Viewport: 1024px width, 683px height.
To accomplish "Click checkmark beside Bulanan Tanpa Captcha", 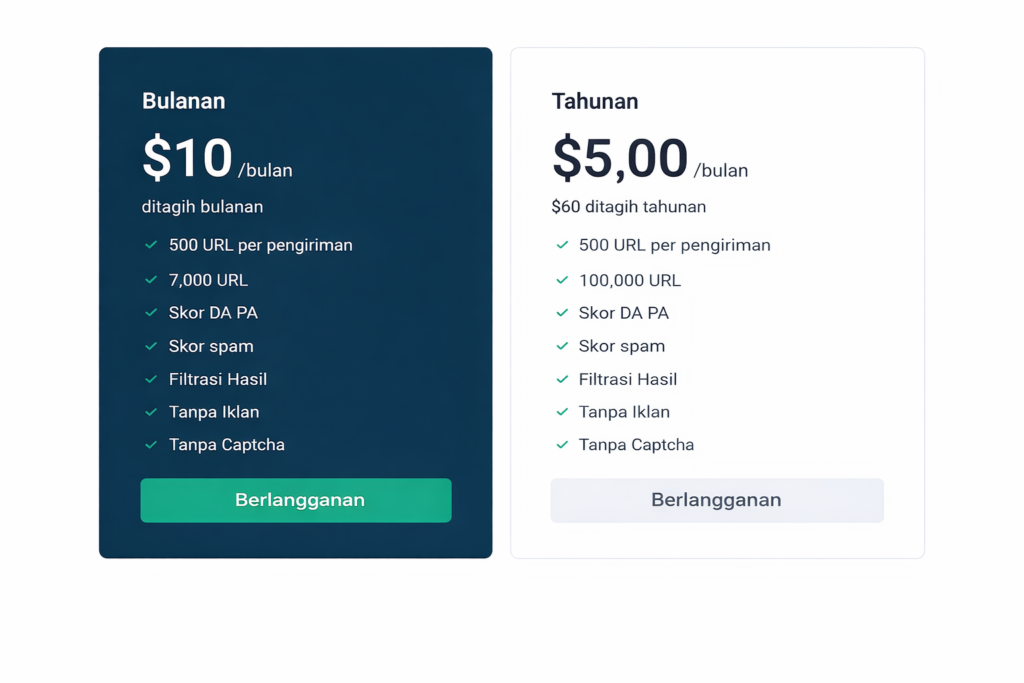I will pyautogui.click(x=151, y=445).
